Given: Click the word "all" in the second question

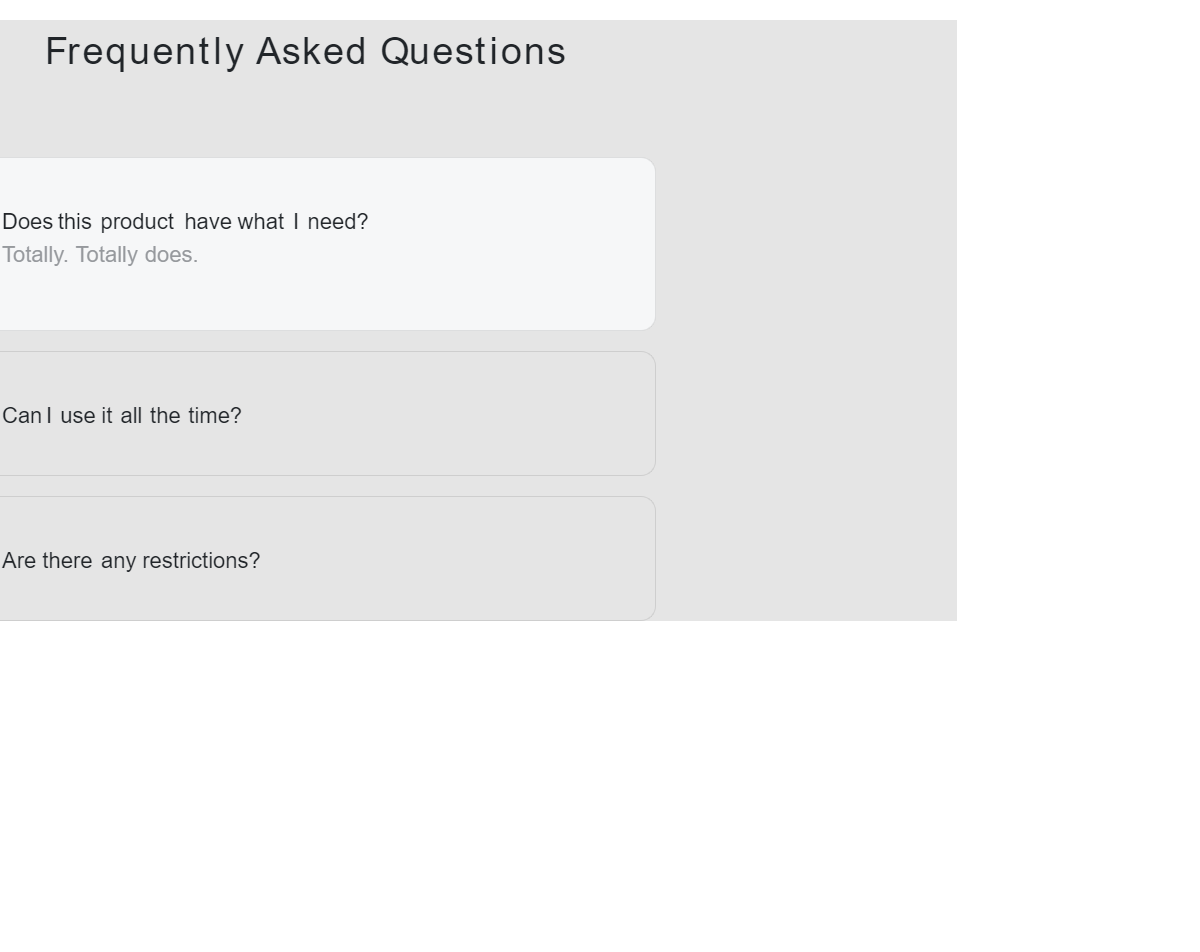Looking at the screenshot, I should (131, 416).
